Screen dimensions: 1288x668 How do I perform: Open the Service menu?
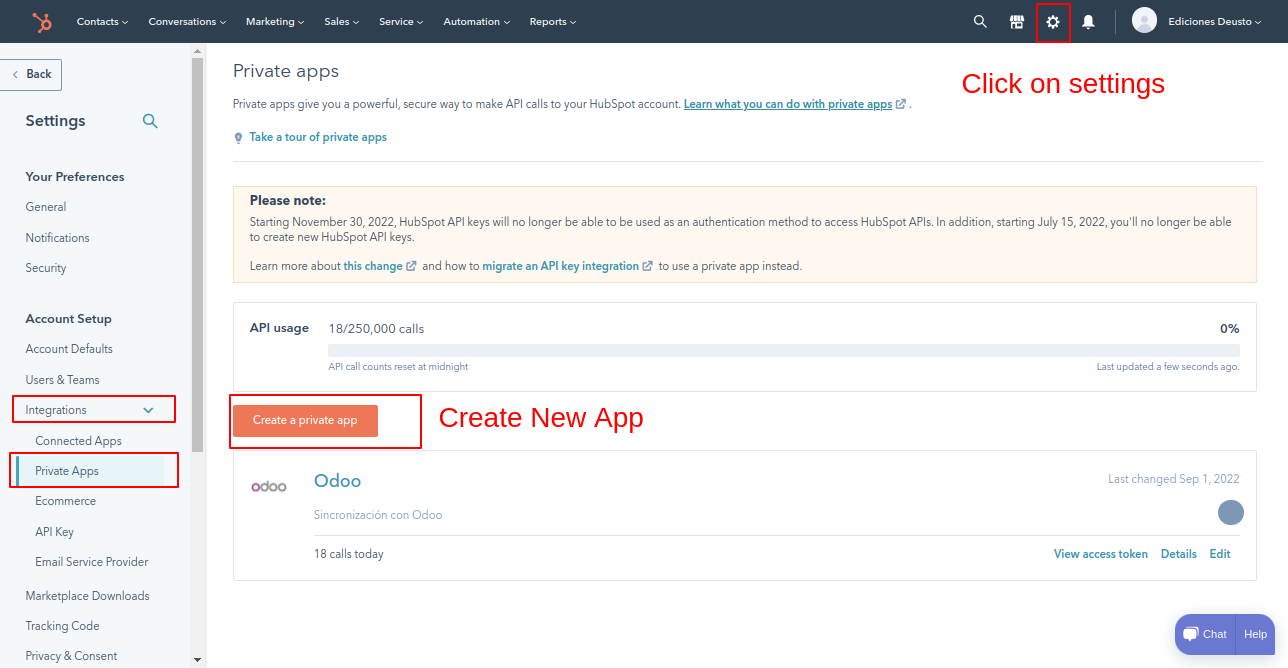401,21
